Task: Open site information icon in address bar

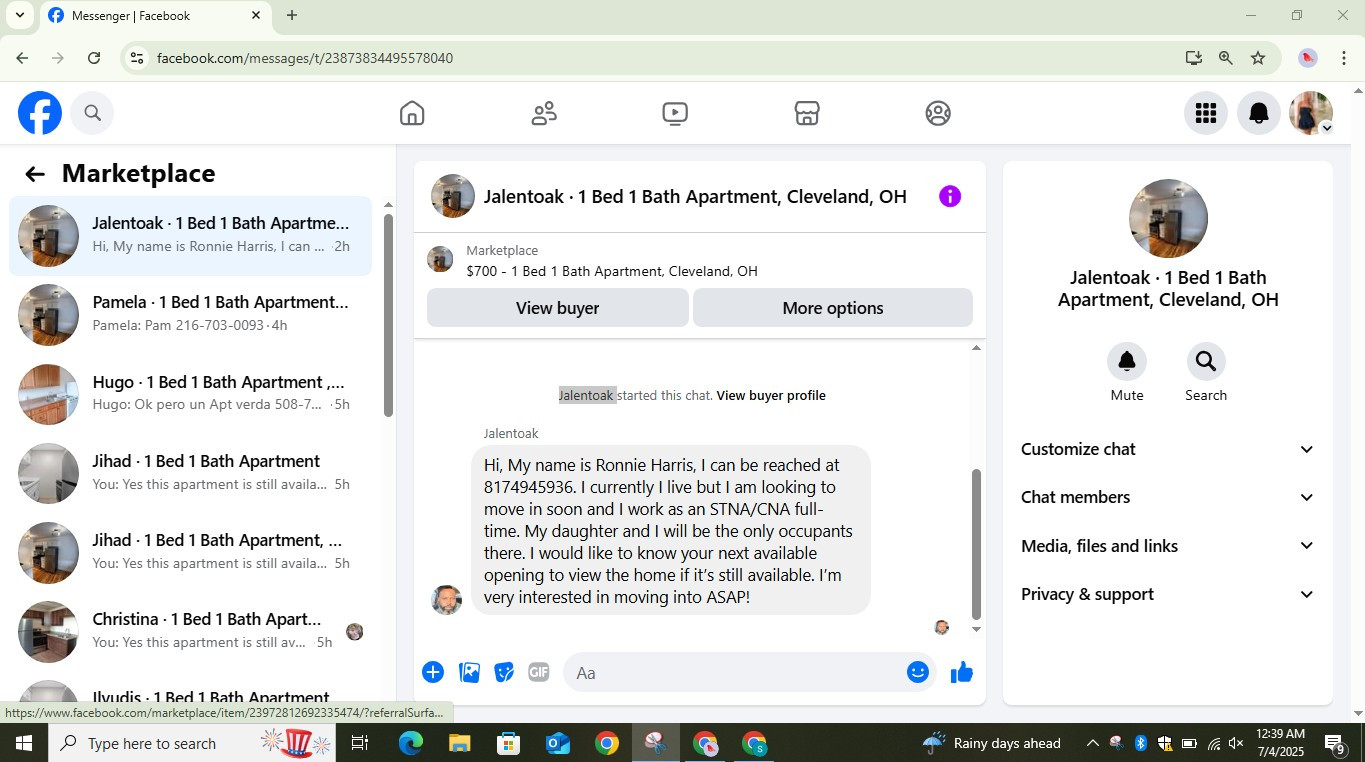Action: [x=138, y=58]
